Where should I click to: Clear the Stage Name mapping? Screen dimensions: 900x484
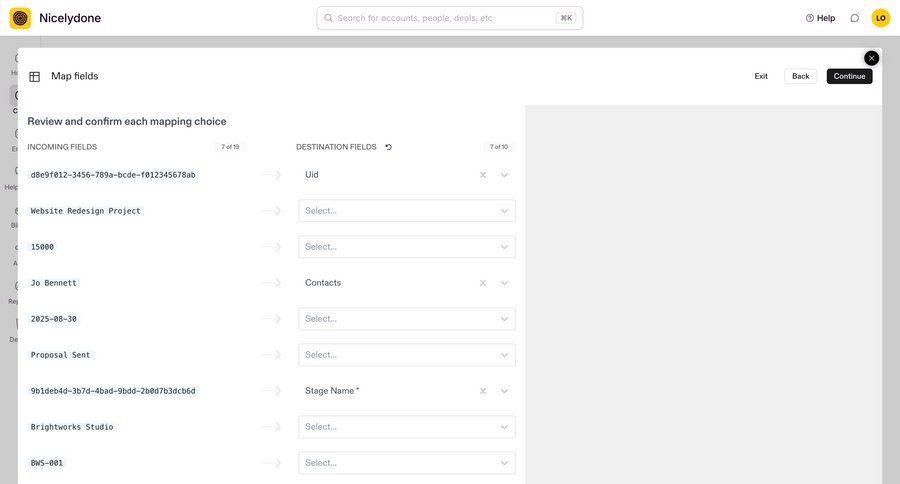pyautogui.click(x=483, y=391)
